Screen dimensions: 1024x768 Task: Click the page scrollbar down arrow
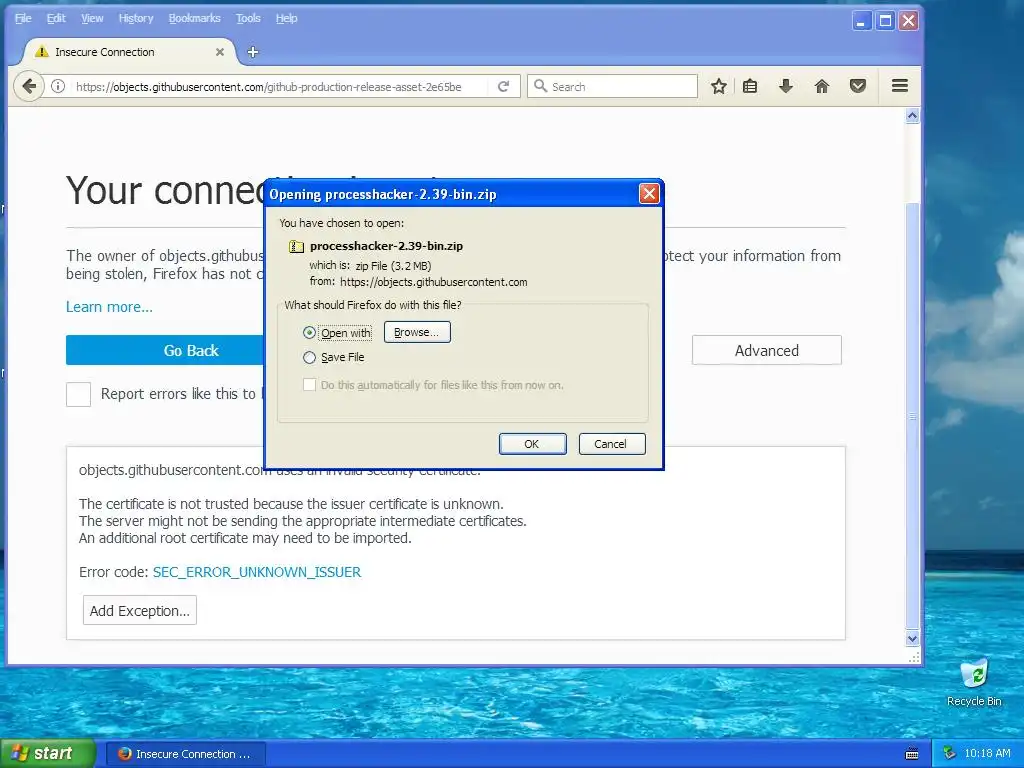click(x=912, y=639)
